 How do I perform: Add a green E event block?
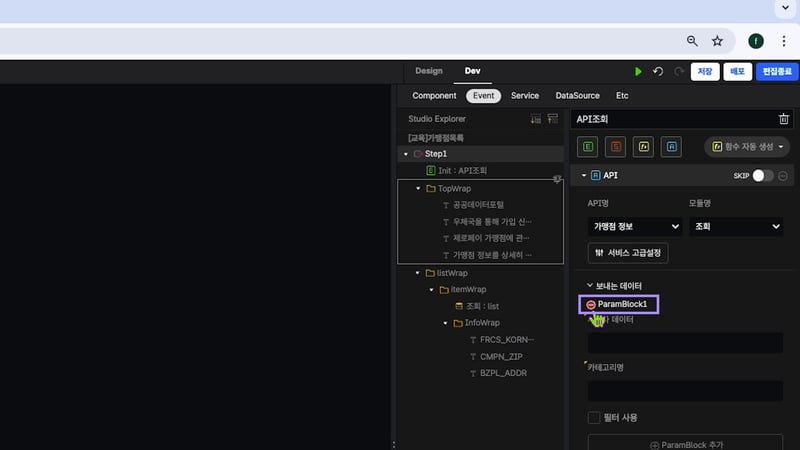[588, 147]
